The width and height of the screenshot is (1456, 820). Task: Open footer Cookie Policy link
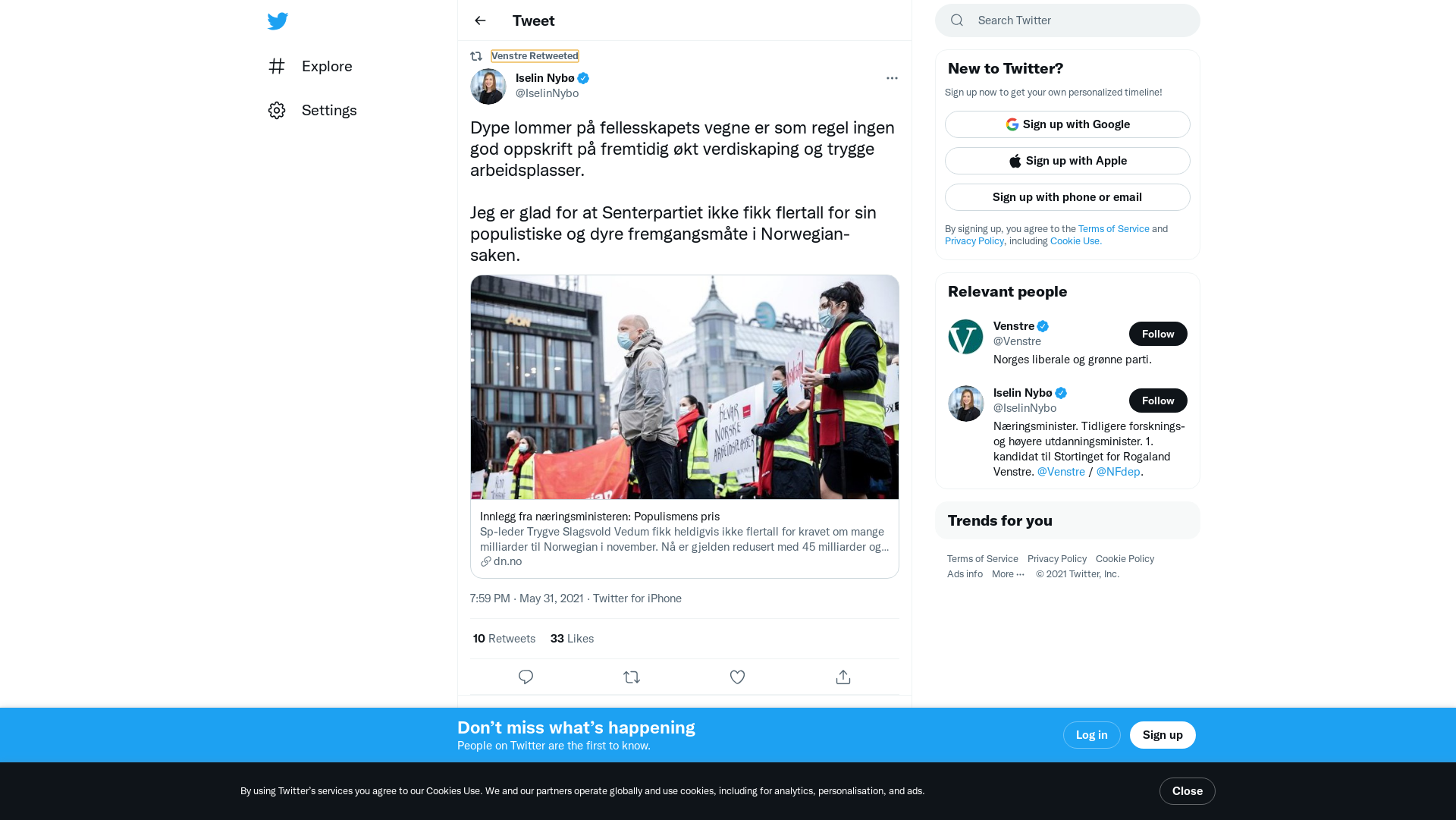1125,559
